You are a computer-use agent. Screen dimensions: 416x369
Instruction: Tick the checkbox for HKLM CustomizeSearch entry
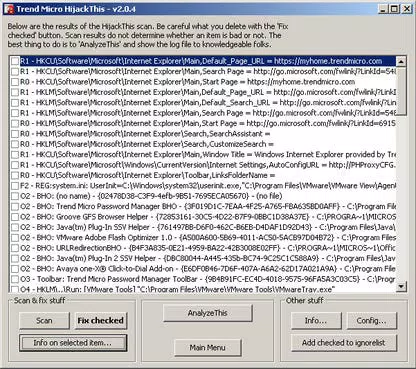tap(15, 144)
